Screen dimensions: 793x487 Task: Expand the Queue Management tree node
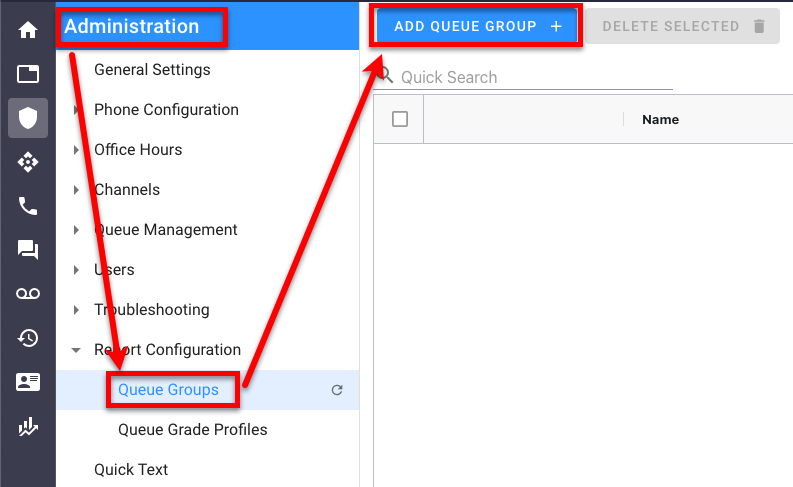pyautogui.click(x=76, y=230)
